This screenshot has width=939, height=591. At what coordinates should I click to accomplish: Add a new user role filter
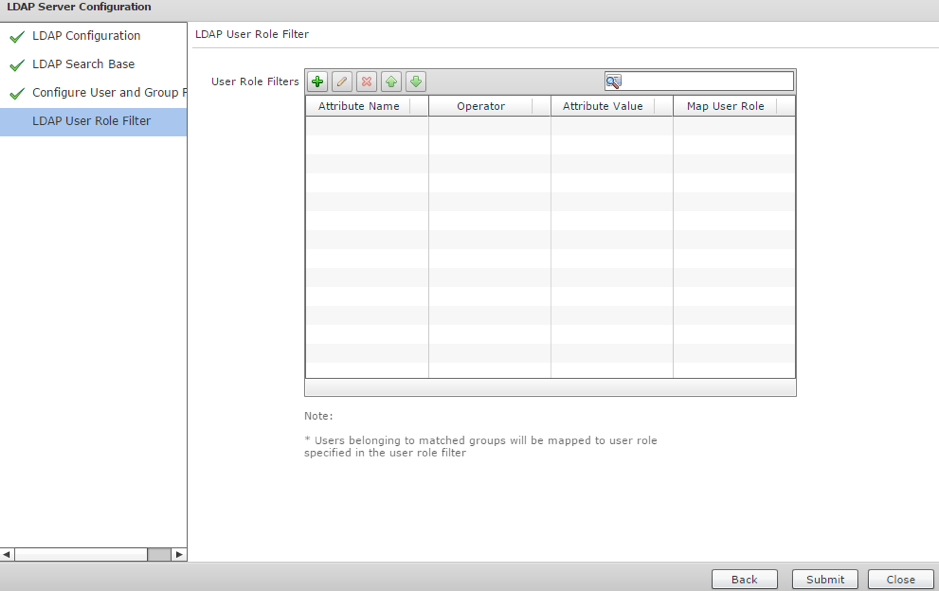[318, 82]
